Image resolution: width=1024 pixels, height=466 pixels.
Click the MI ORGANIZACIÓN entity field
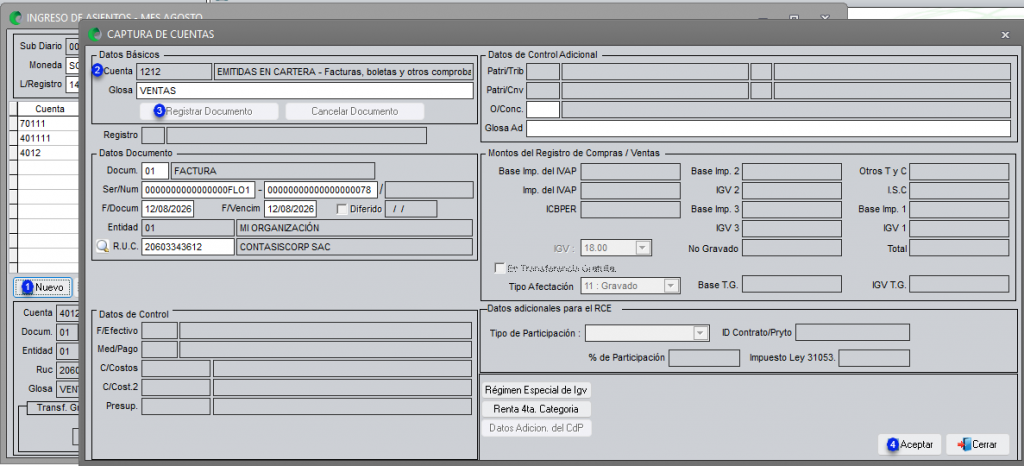pyautogui.click(x=354, y=228)
